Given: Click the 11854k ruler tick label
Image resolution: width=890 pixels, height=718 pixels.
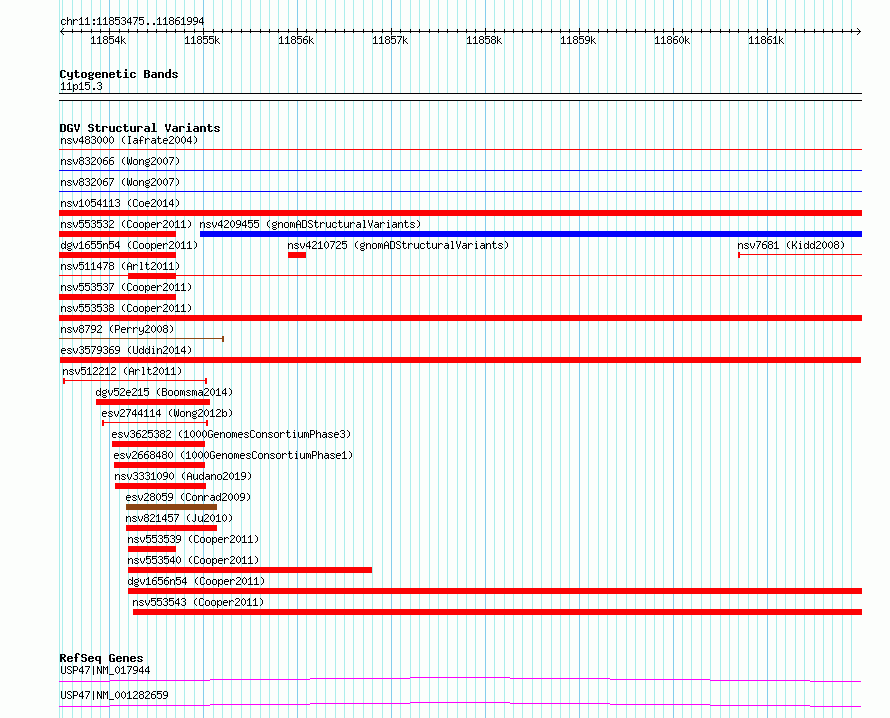Looking at the screenshot, I should point(108,41).
